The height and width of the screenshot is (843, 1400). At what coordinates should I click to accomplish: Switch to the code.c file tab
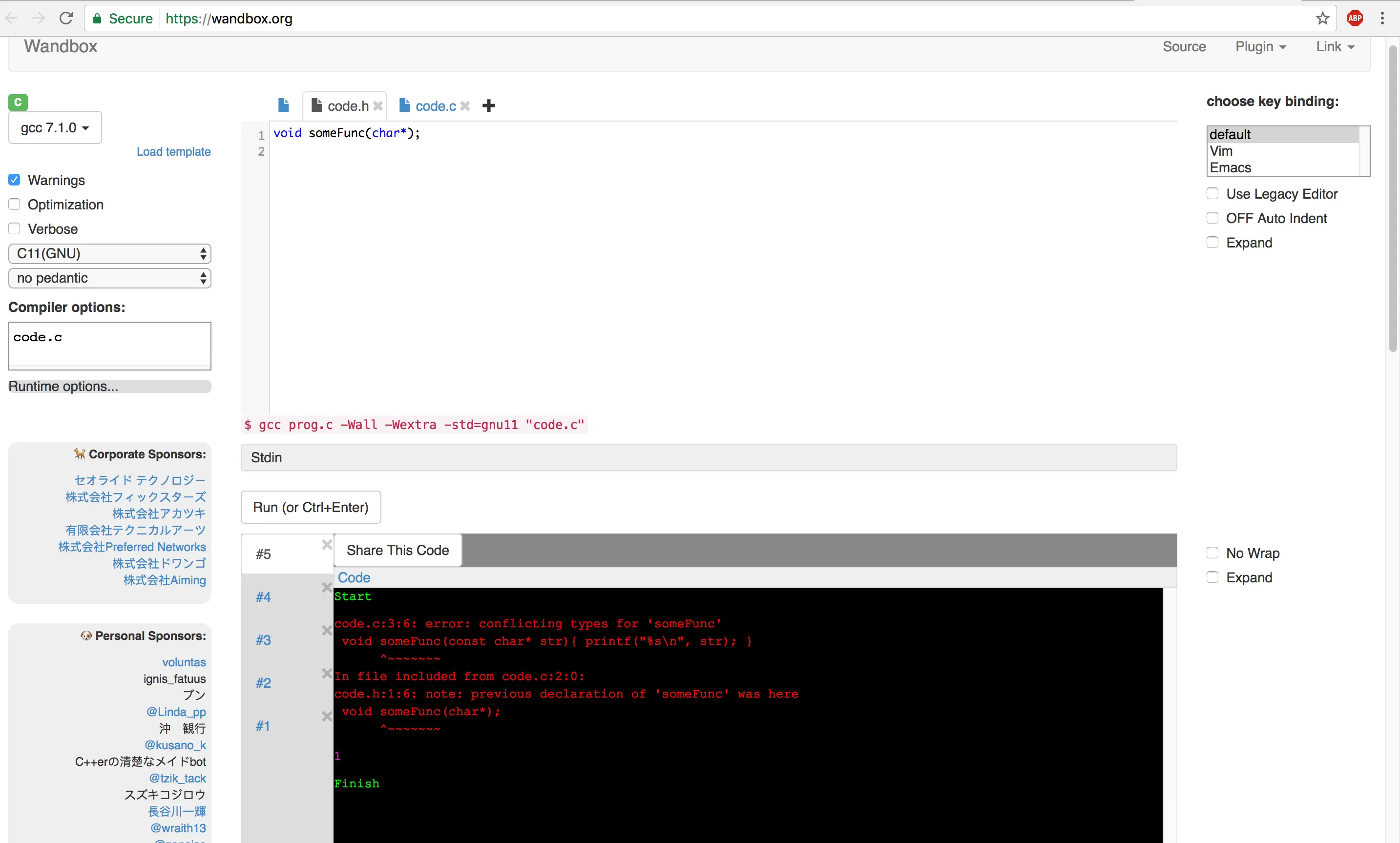point(435,106)
